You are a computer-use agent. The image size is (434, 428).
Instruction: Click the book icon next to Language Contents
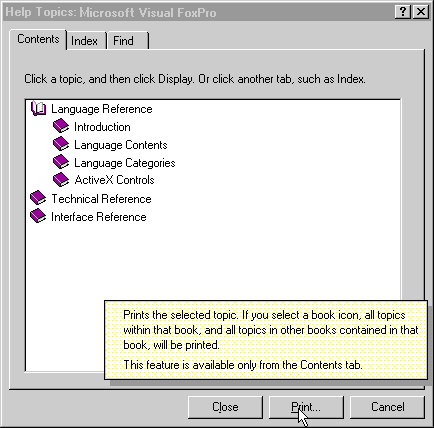point(61,144)
